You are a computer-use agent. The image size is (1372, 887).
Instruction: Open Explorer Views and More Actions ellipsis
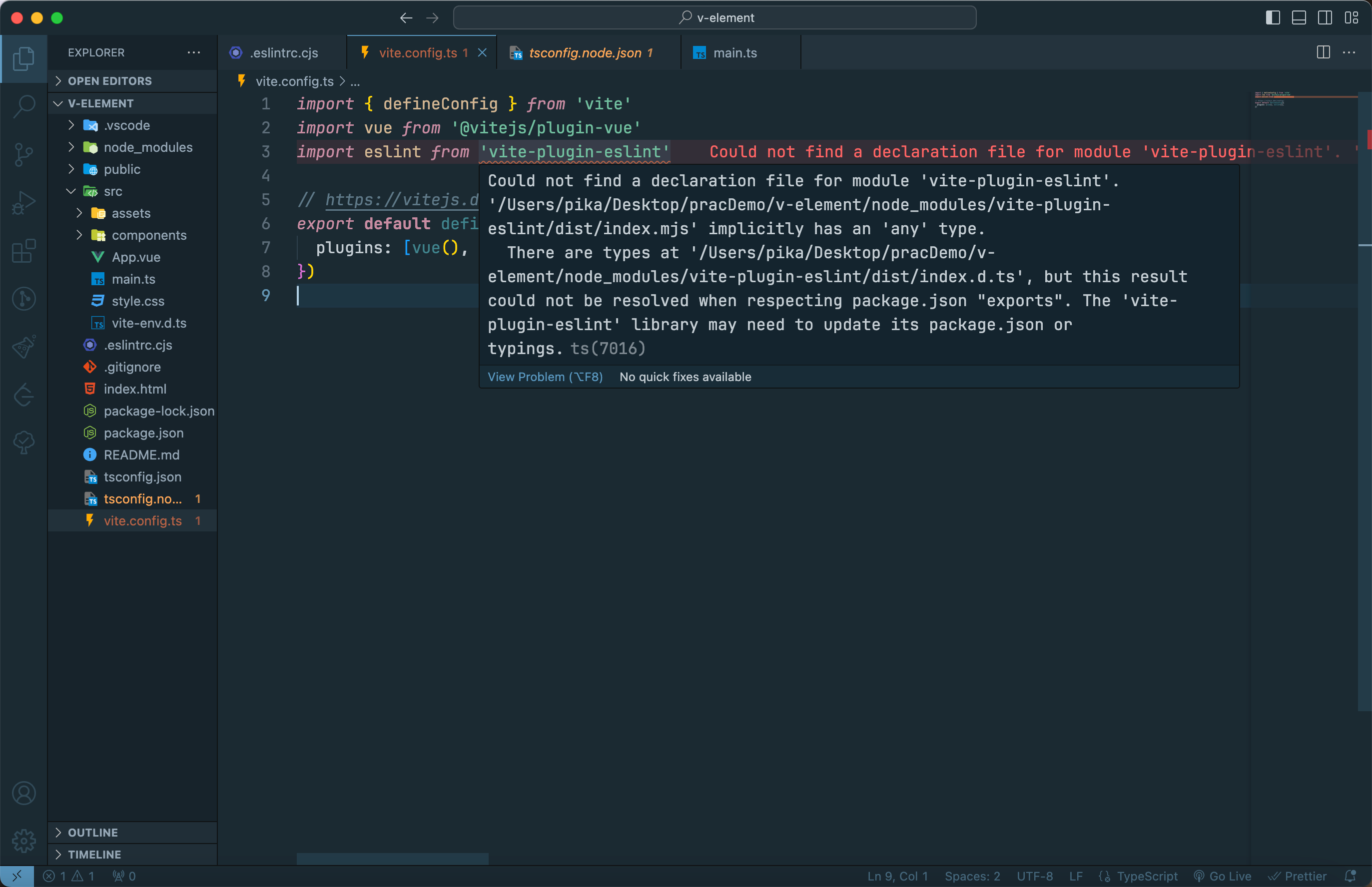click(x=194, y=52)
